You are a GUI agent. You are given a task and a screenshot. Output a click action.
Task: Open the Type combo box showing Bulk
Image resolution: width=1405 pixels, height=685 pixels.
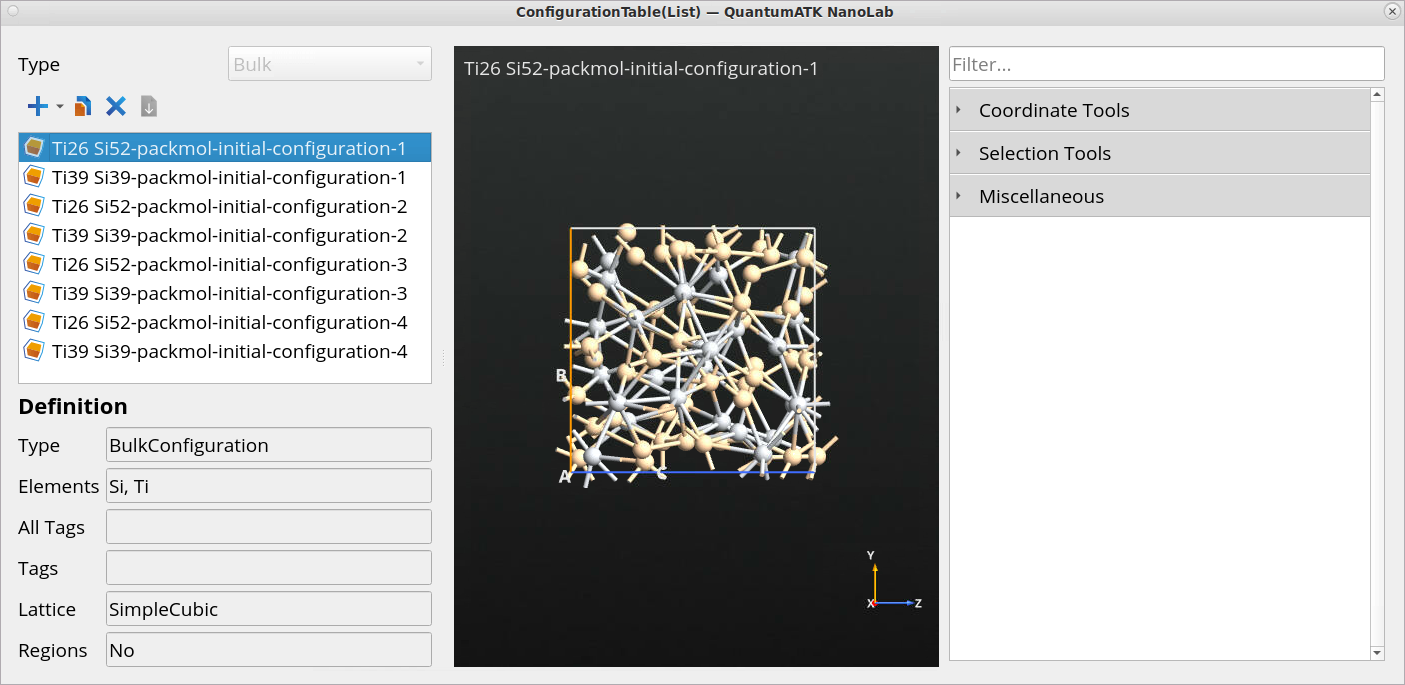[330, 64]
